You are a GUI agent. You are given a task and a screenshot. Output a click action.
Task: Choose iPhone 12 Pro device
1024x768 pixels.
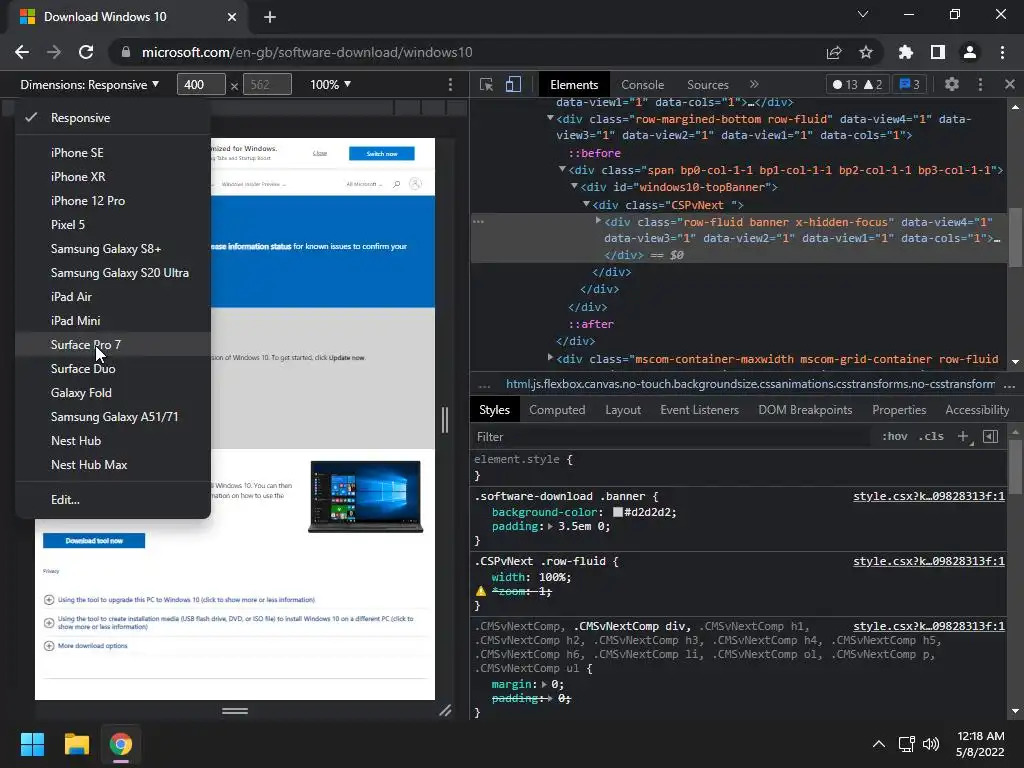(112, 201)
